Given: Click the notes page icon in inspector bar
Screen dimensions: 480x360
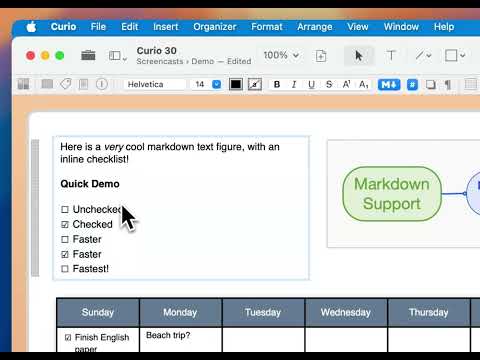Looking at the screenshot, I should coord(84,84).
